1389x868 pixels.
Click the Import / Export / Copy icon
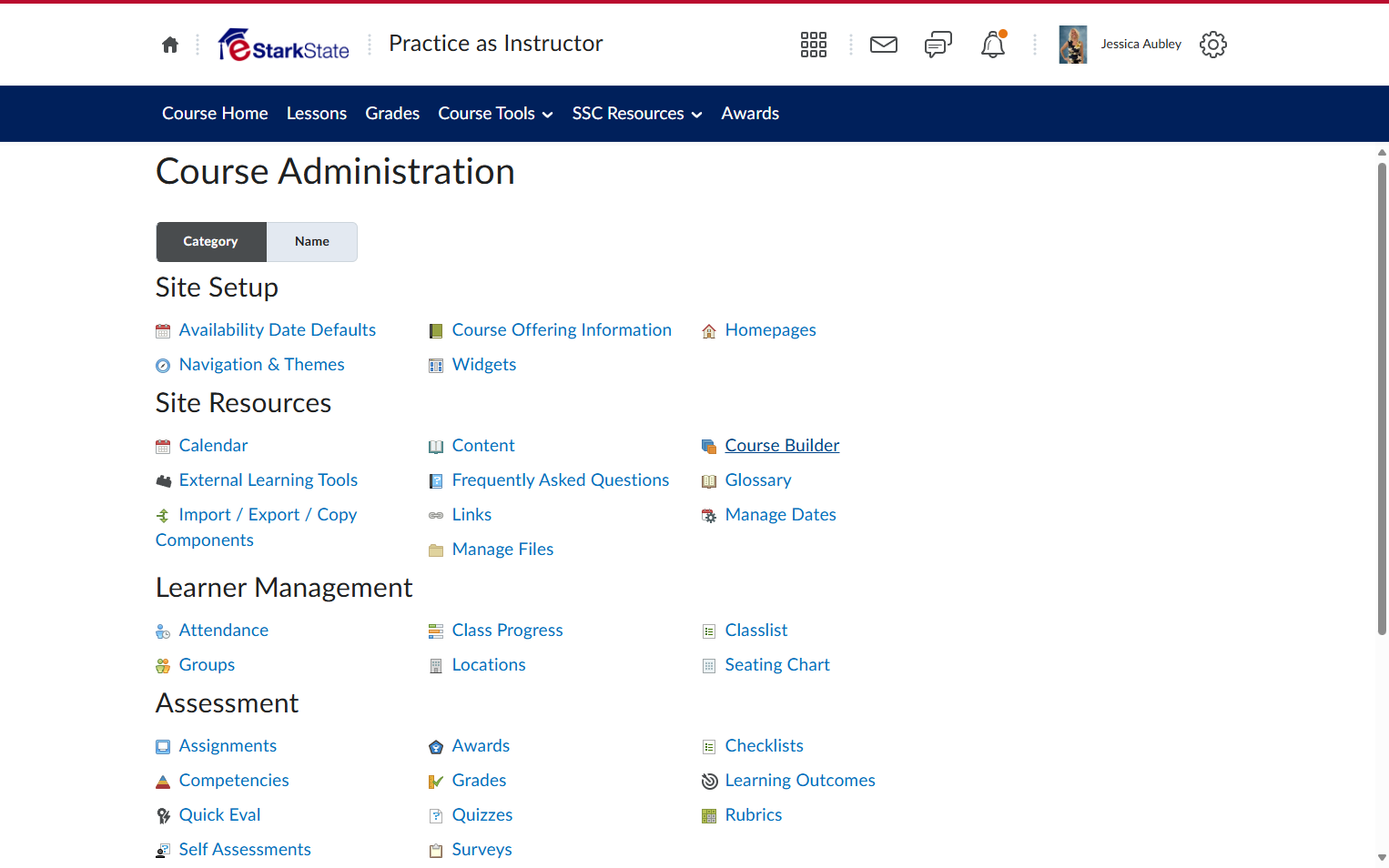click(x=163, y=516)
